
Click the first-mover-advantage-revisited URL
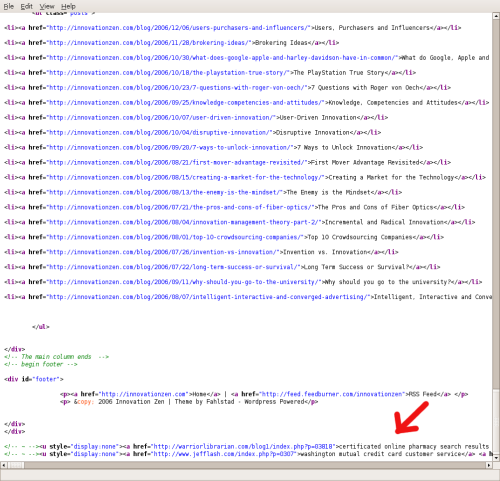[x=177, y=163]
